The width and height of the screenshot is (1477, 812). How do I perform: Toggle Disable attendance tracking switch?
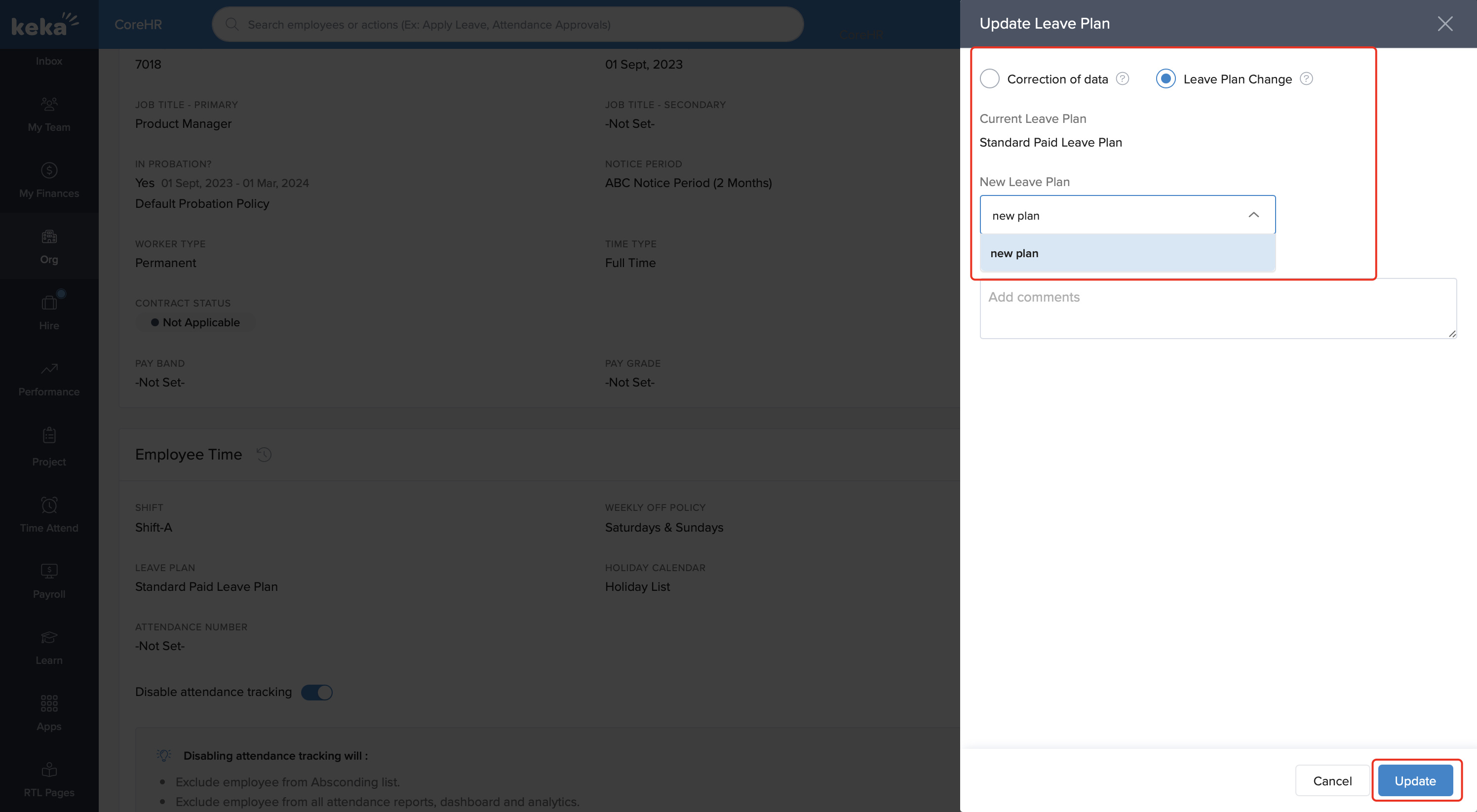pyautogui.click(x=316, y=692)
